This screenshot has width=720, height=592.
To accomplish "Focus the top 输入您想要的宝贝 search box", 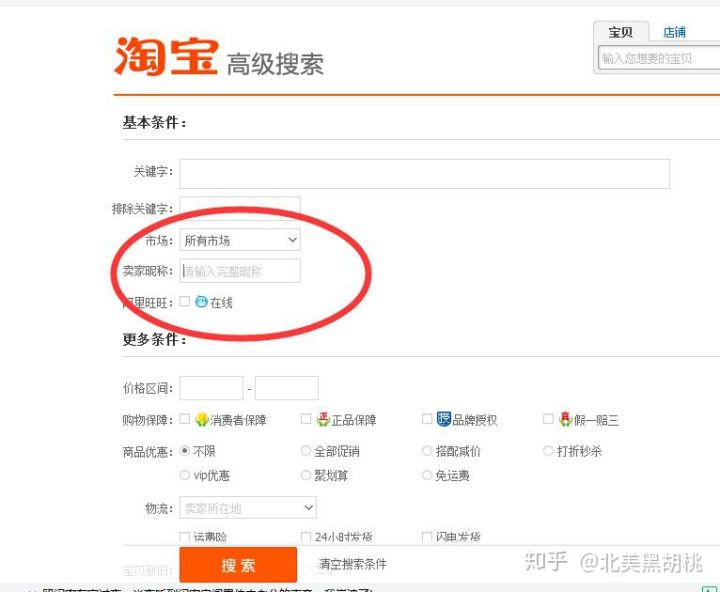I will pos(659,58).
